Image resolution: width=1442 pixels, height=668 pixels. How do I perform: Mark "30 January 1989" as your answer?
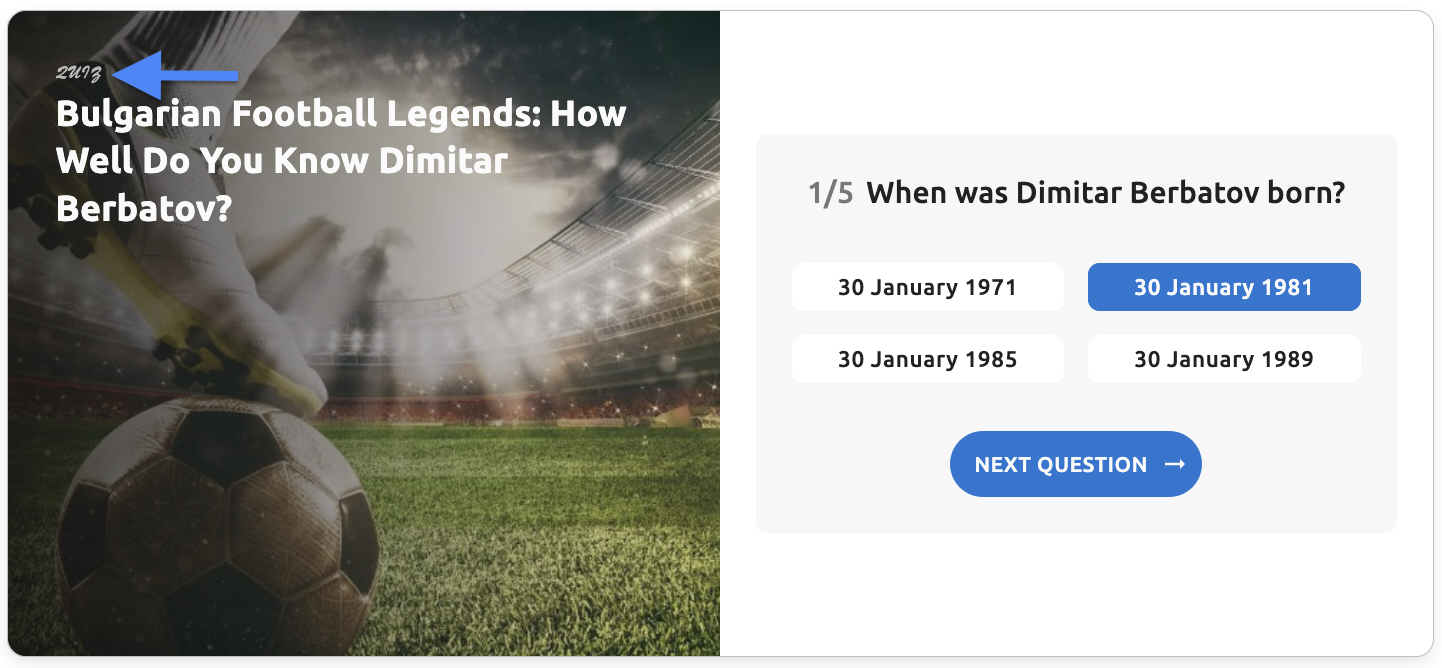(1223, 360)
